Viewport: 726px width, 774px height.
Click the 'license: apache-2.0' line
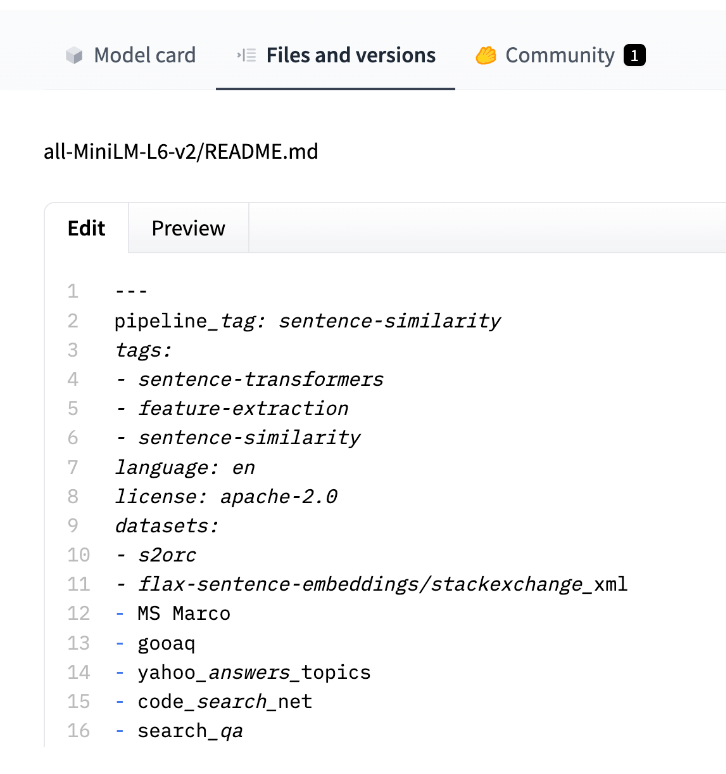pyautogui.click(x=226, y=496)
